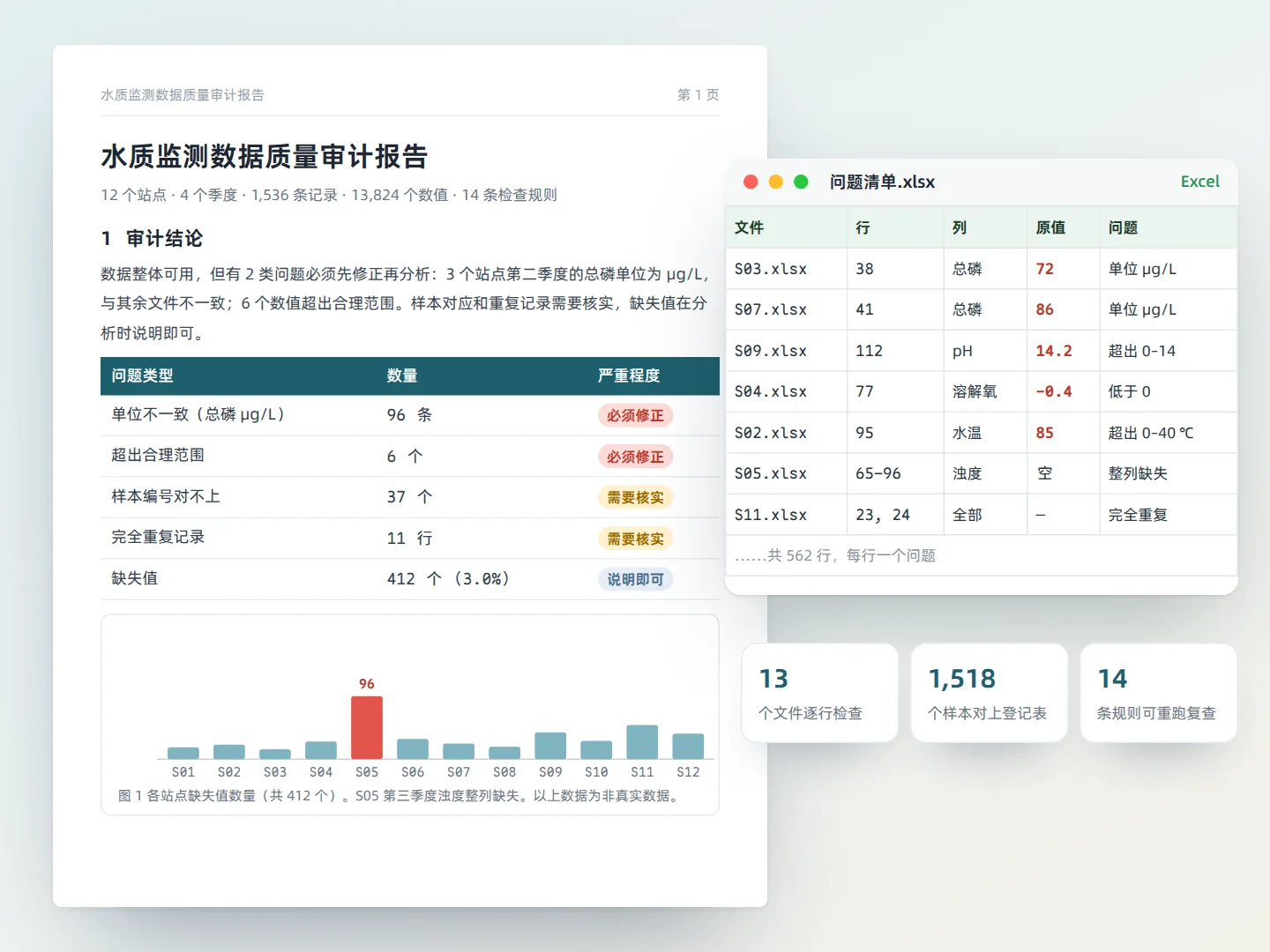The height and width of the screenshot is (952, 1270).
Task: Select the 样本编号对不上 row label
Action: pyautogui.click(x=166, y=496)
